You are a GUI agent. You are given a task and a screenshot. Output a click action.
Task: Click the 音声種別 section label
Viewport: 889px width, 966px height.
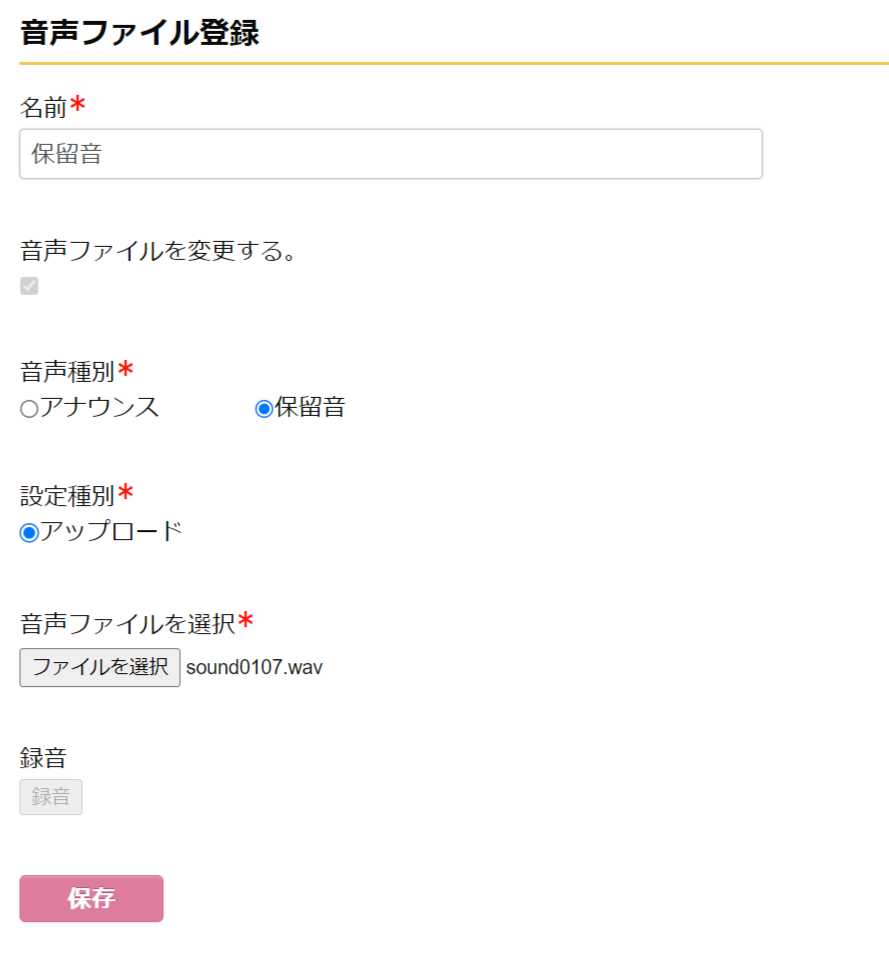(x=67, y=373)
